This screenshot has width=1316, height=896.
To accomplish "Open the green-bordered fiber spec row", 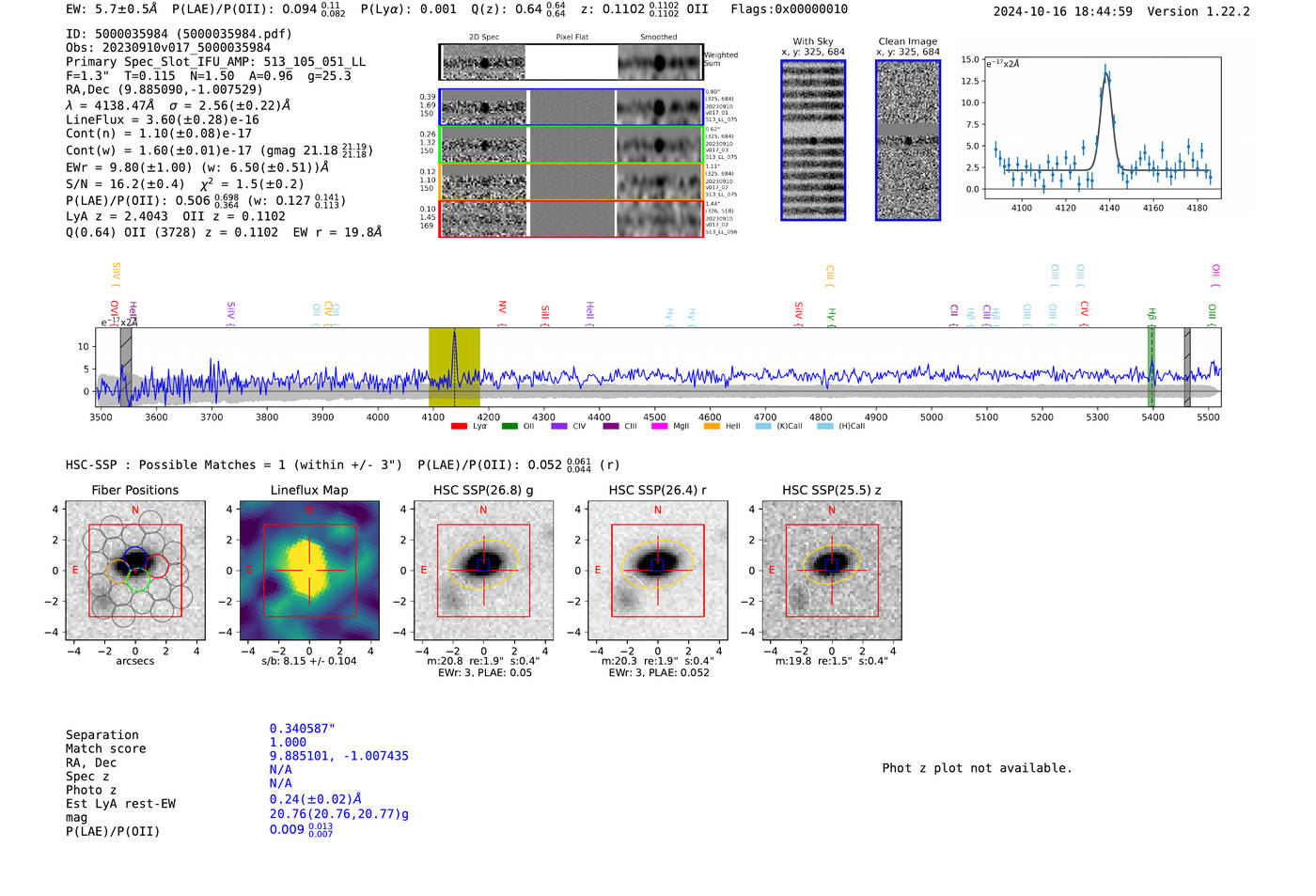I will click(x=572, y=145).
